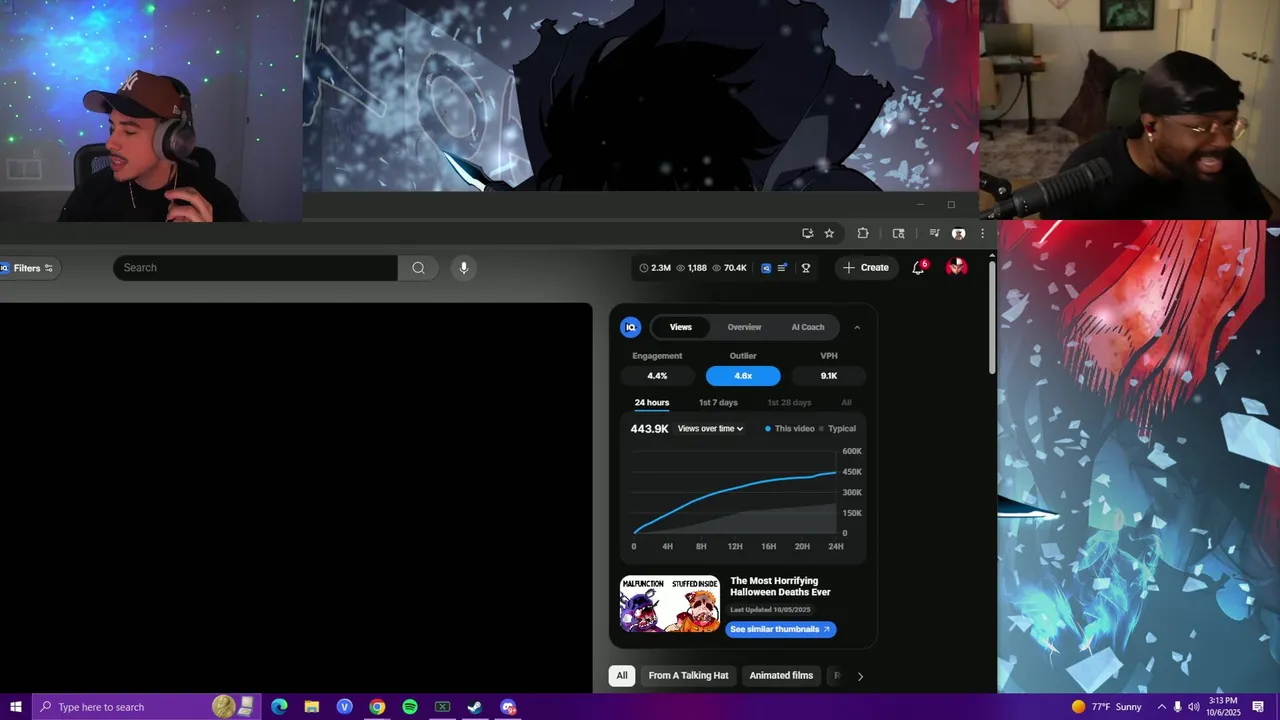Open the Chrome three-dot menu

pos(982,233)
